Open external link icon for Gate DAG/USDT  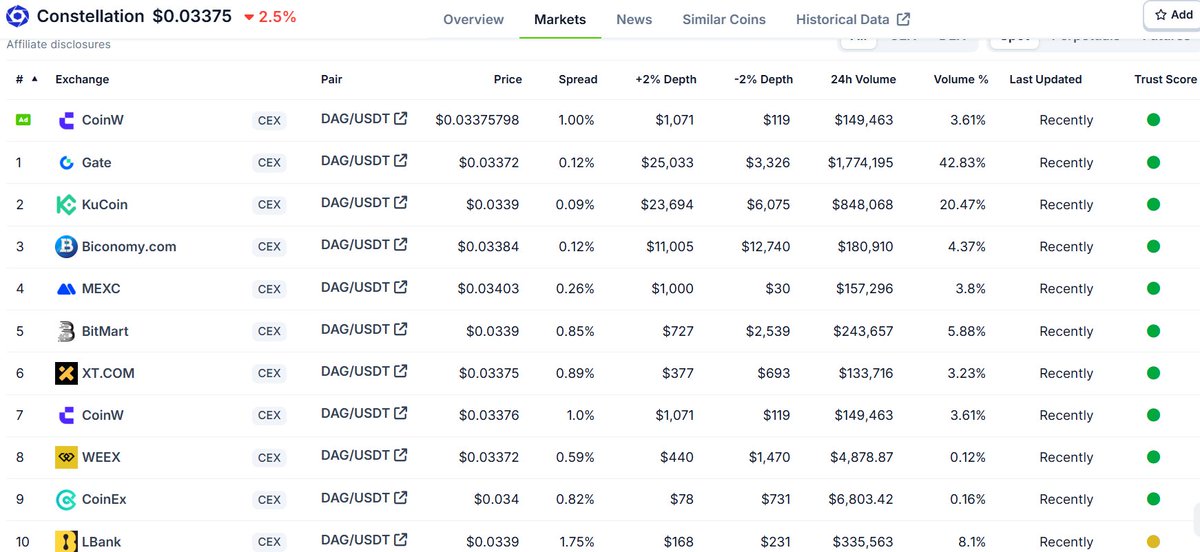coord(401,160)
